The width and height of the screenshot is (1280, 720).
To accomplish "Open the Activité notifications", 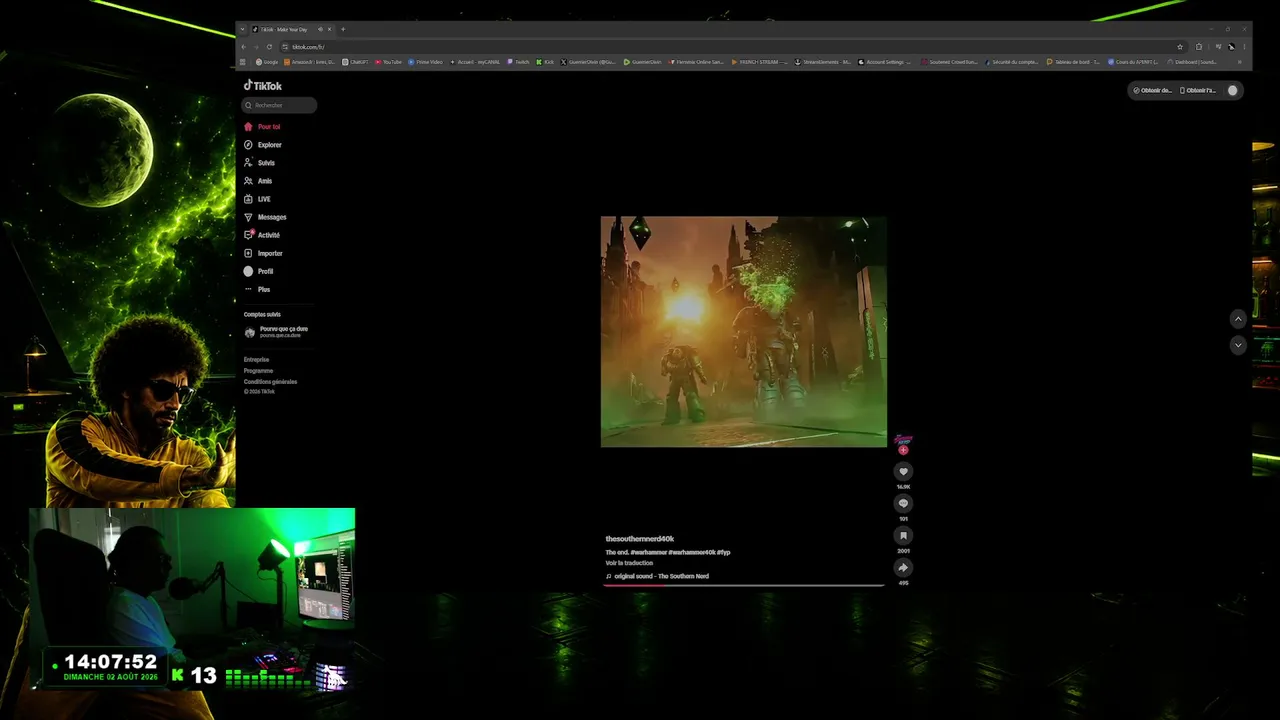I will pyautogui.click(x=262, y=235).
